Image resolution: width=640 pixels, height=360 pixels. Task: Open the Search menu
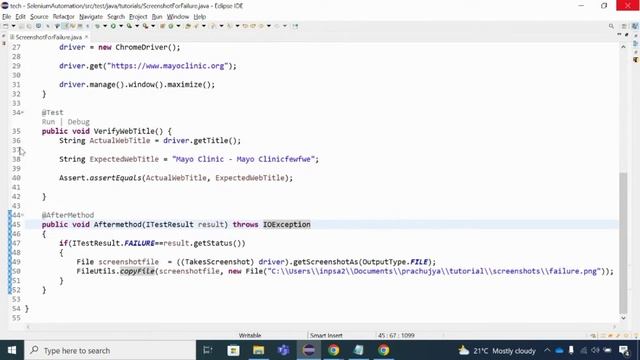(116, 17)
